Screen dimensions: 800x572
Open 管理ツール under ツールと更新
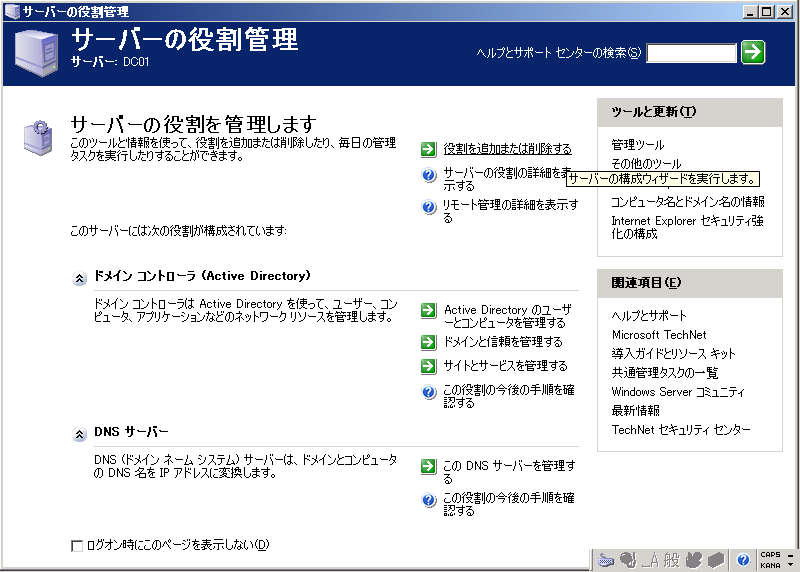click(x=637, y=145)
